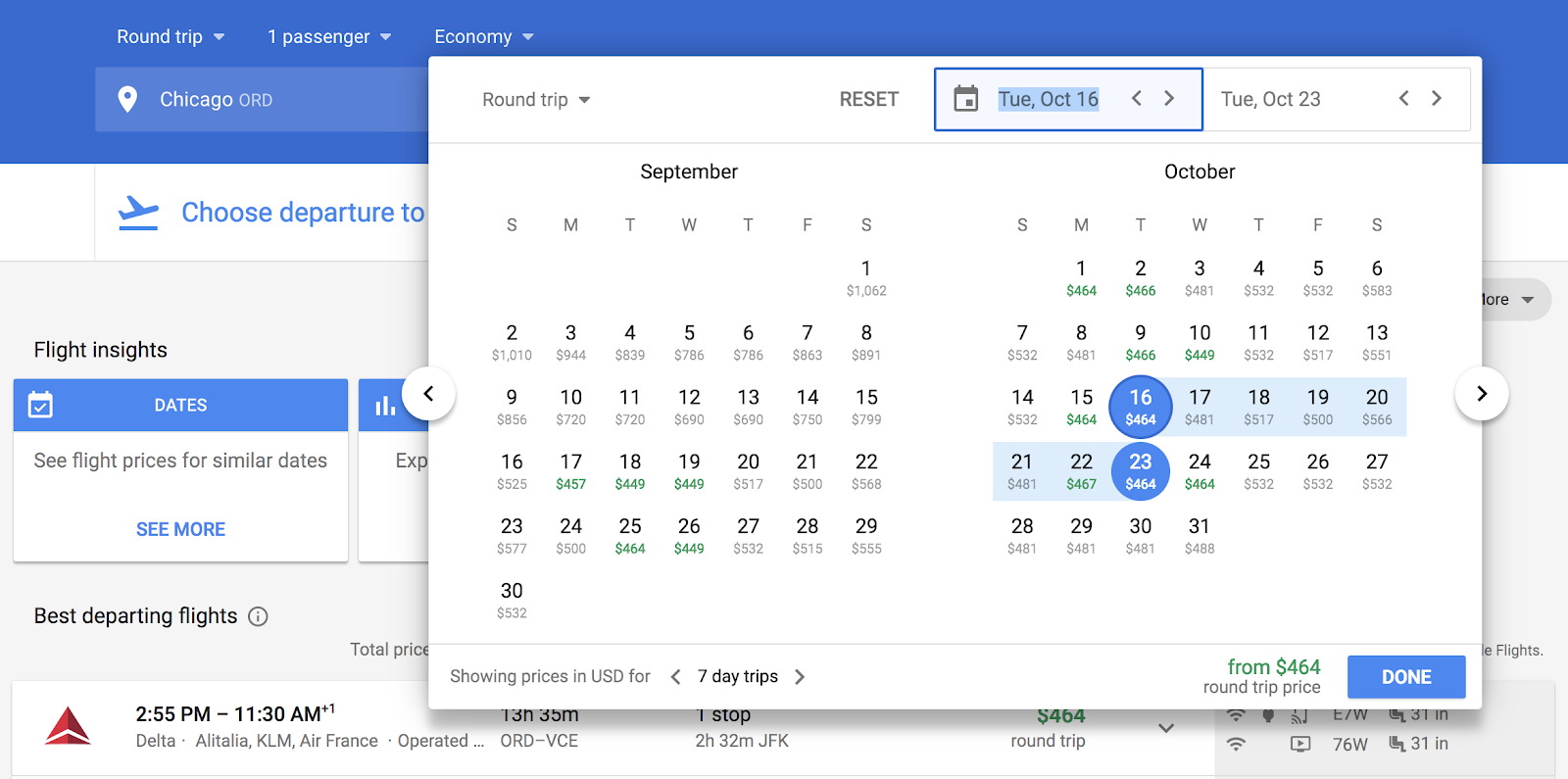Pick October 20 at $566
This screenshot has height=779, width=1568.
click(x=1377, y=407)
